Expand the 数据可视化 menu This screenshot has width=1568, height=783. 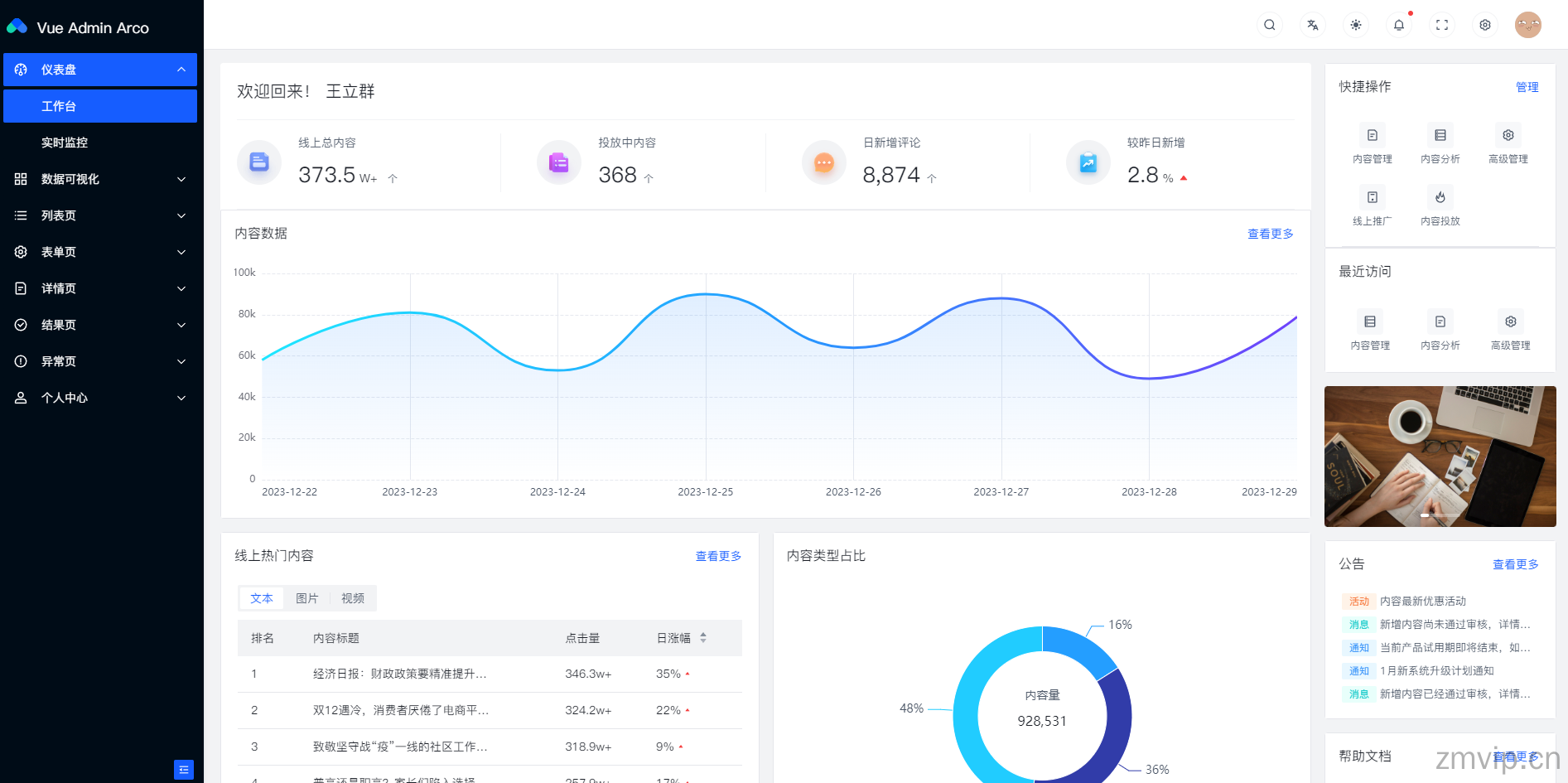click(100, 179)
